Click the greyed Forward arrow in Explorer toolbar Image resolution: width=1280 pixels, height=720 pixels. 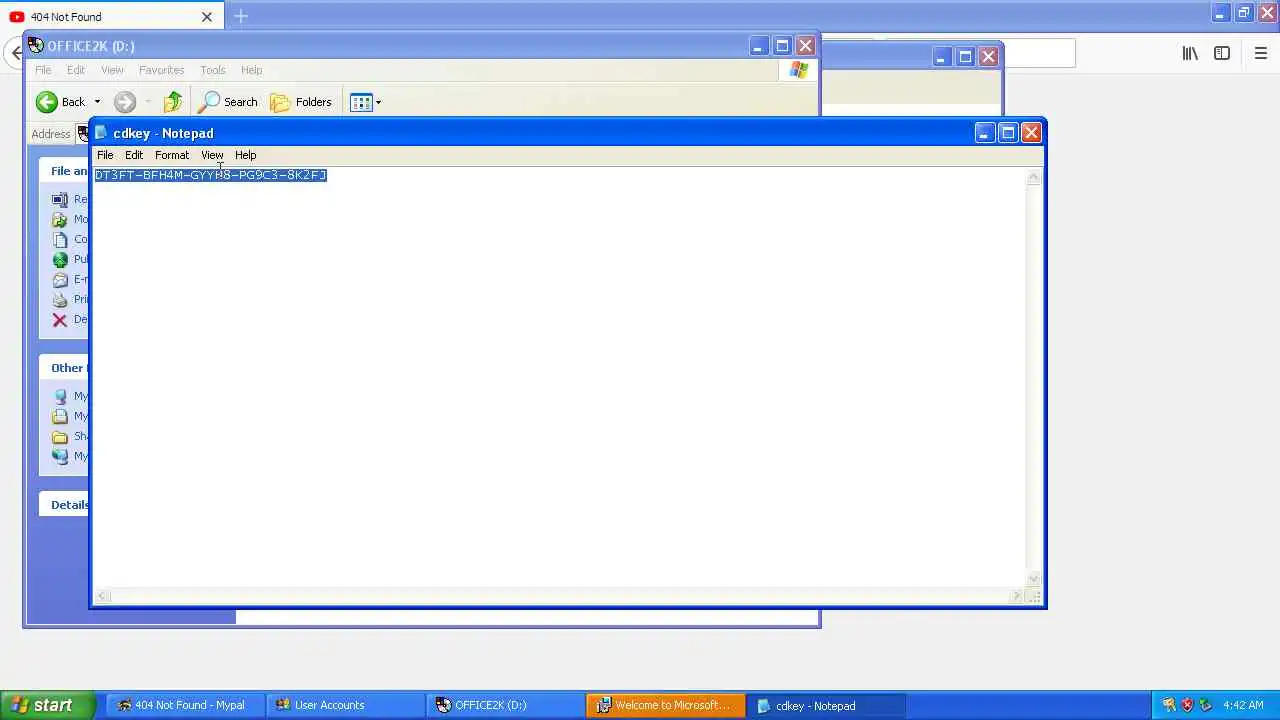click(124, 102)
